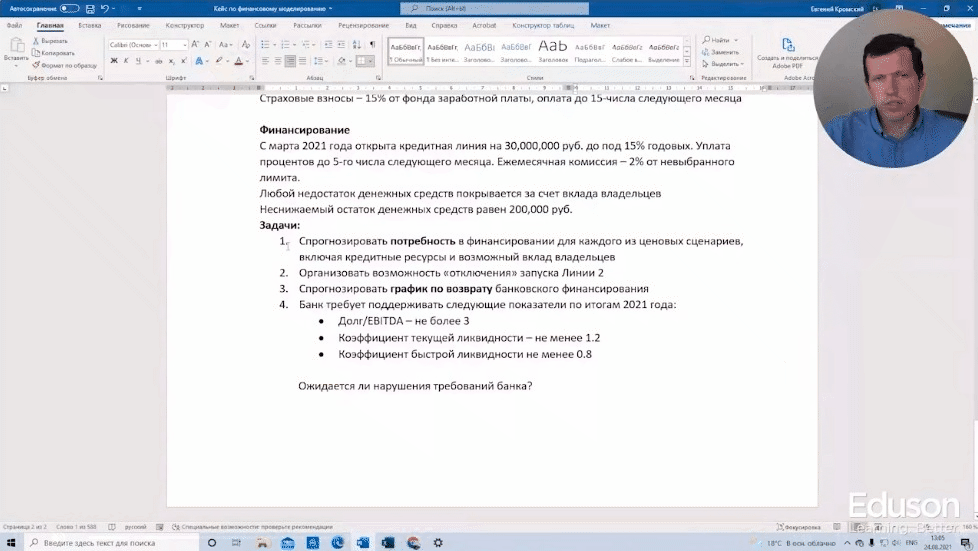Select the Обычный style
This screenshot has width=978, height=551.
tap(406, 51)
